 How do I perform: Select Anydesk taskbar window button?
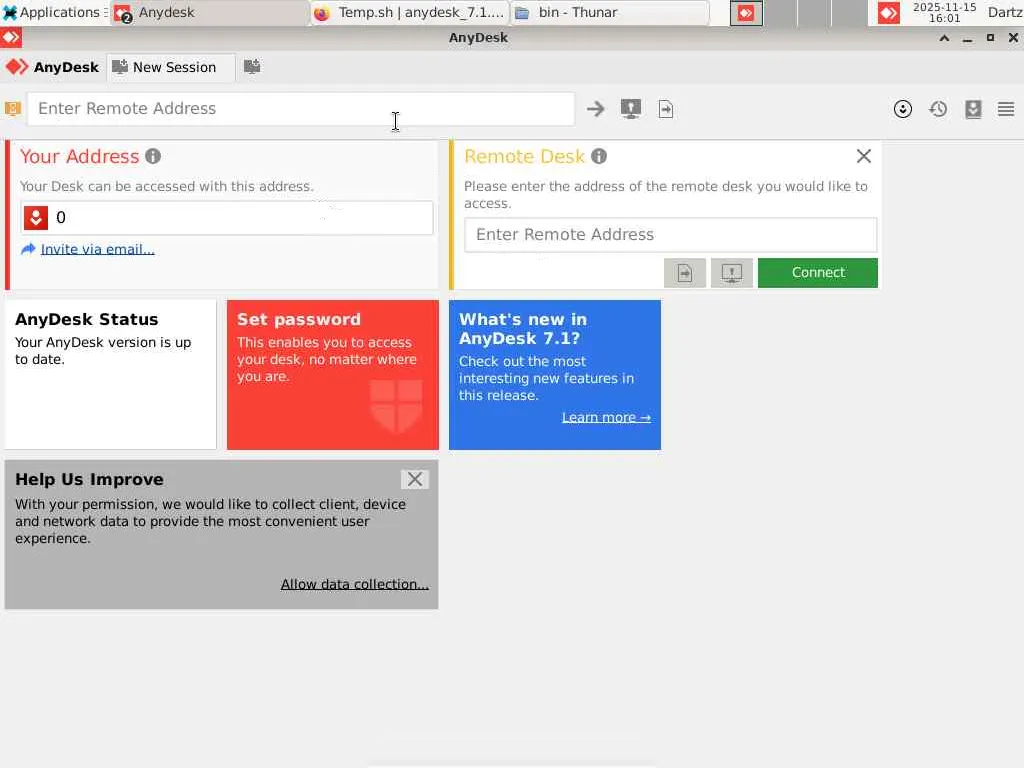point(209,12)
